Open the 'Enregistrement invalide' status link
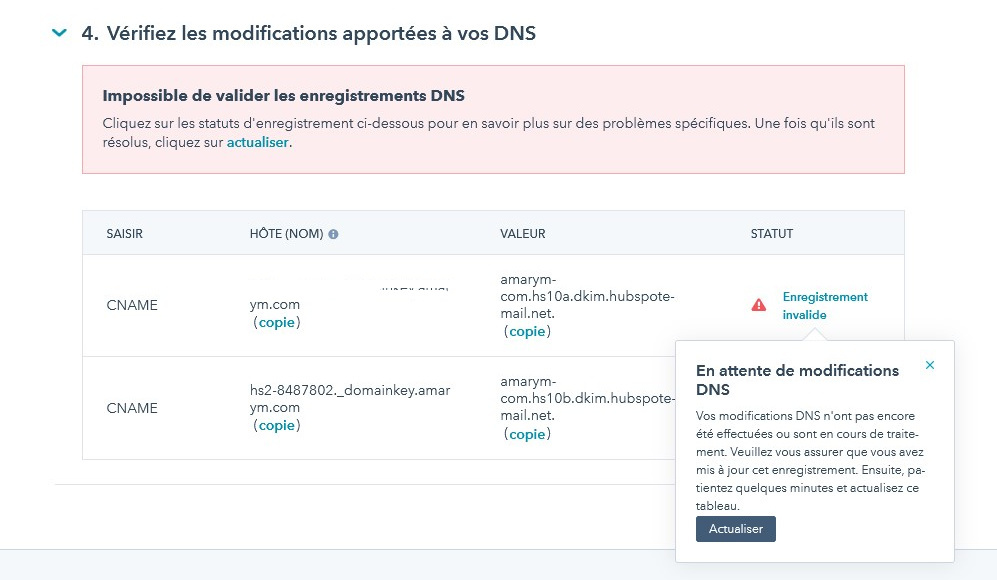The image size is (997, 580). tap(825, 306)
